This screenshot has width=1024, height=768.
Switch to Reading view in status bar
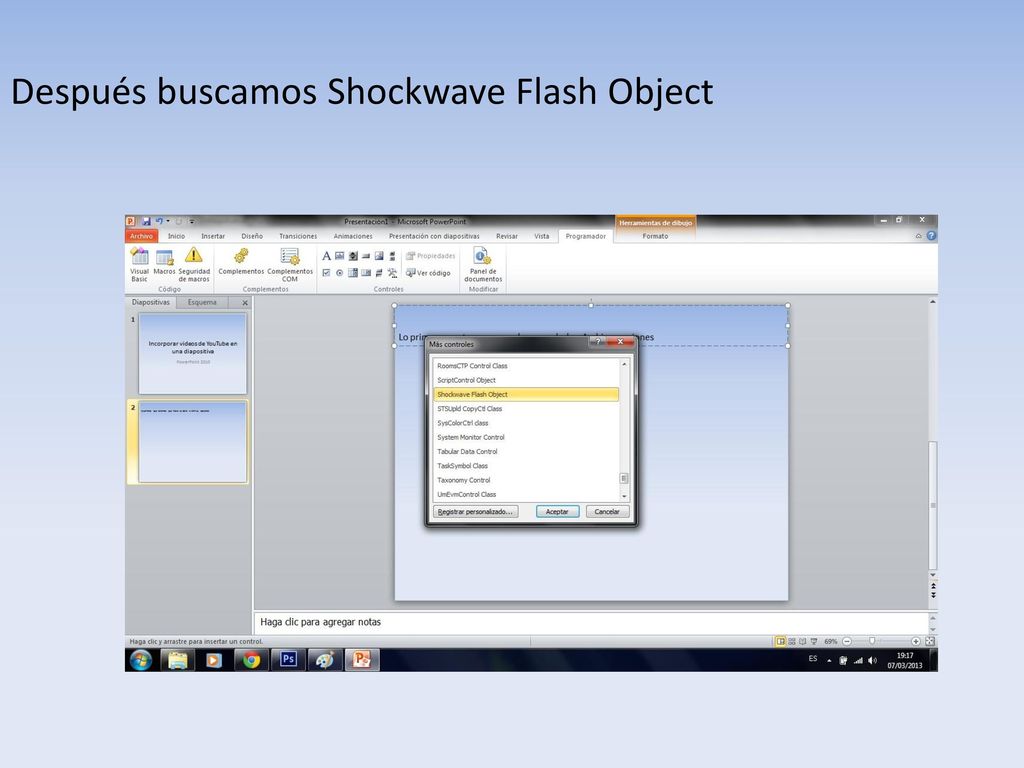pos(803,641)
